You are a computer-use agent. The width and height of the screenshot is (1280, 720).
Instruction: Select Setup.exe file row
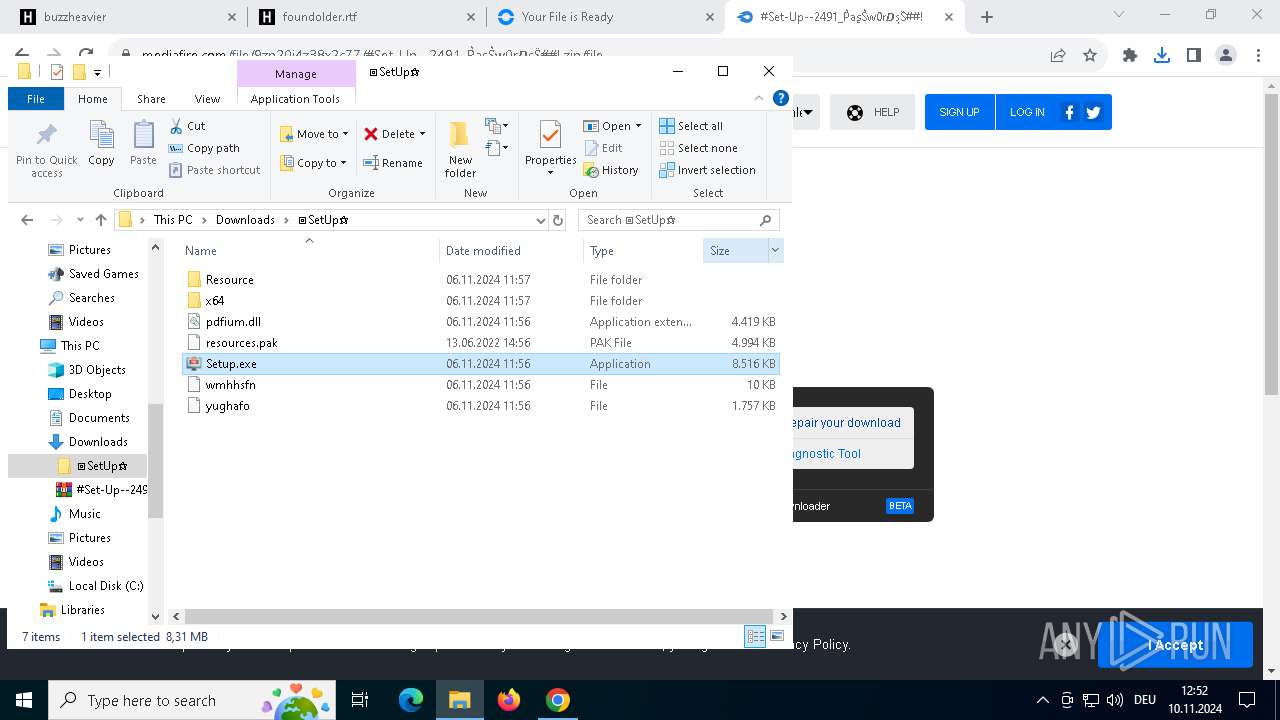click(x=480, y=364)
